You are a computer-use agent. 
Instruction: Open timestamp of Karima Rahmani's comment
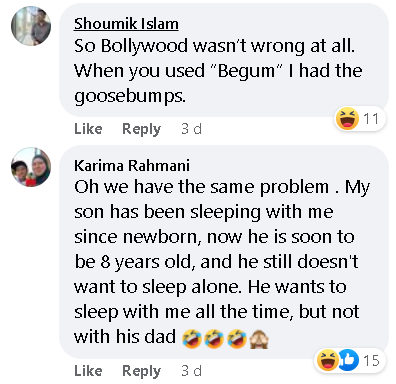click(x=191, y=371)
